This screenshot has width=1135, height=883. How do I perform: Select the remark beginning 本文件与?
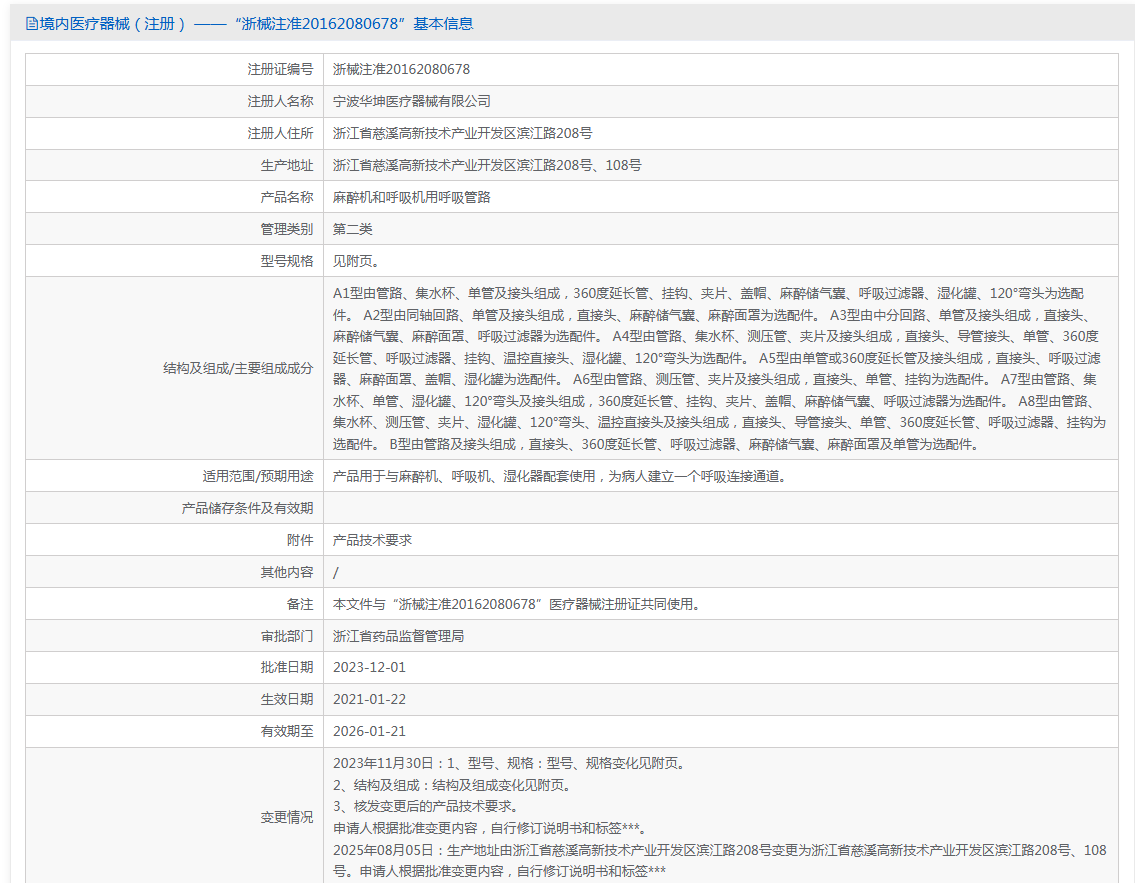518,604
